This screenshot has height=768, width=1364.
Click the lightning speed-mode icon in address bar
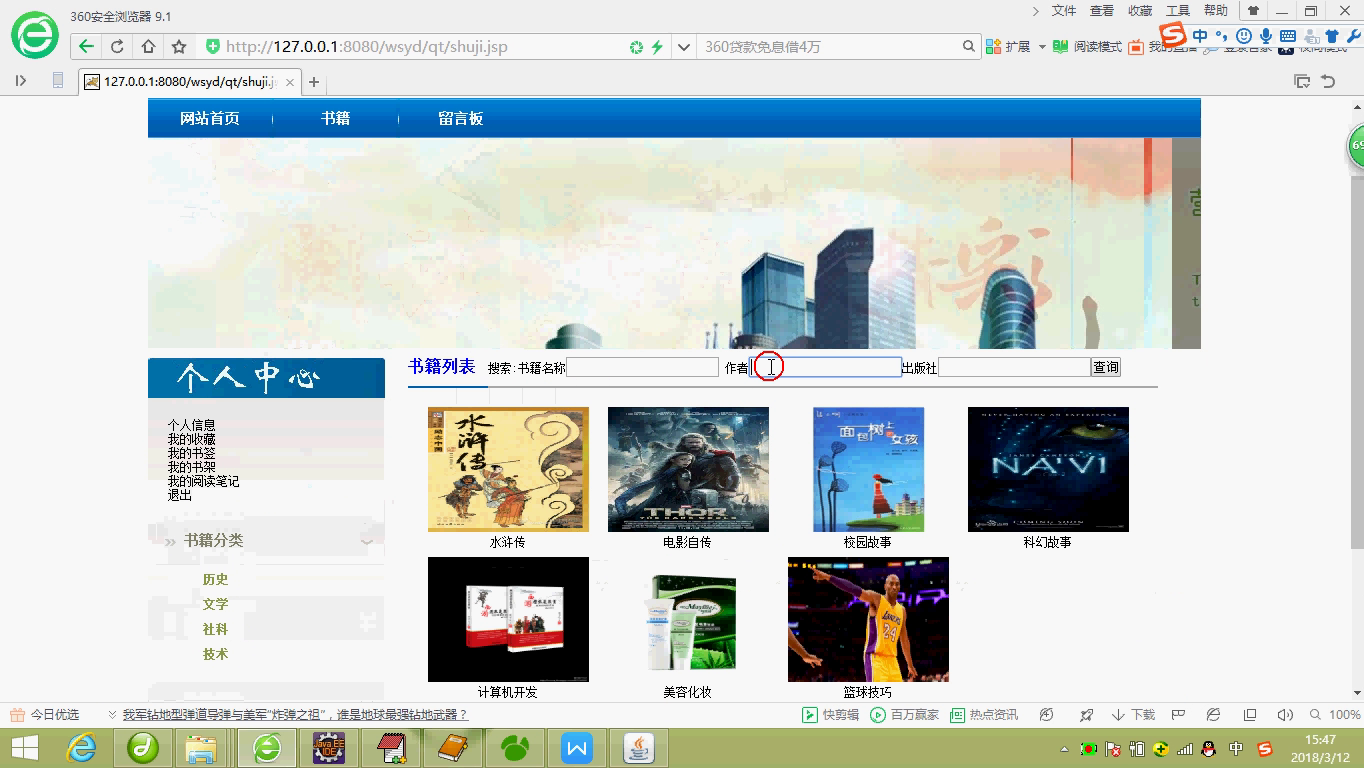(657, 47)
